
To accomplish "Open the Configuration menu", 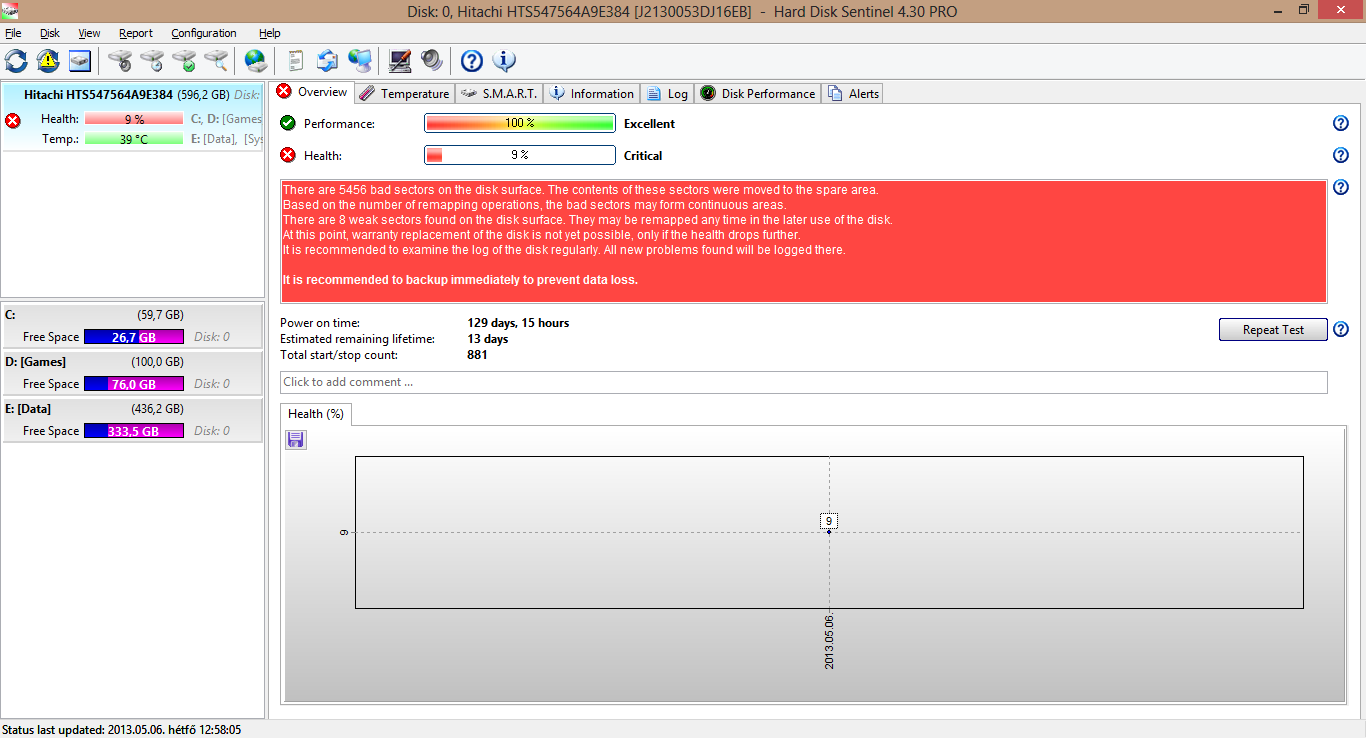I will [204, 33].
